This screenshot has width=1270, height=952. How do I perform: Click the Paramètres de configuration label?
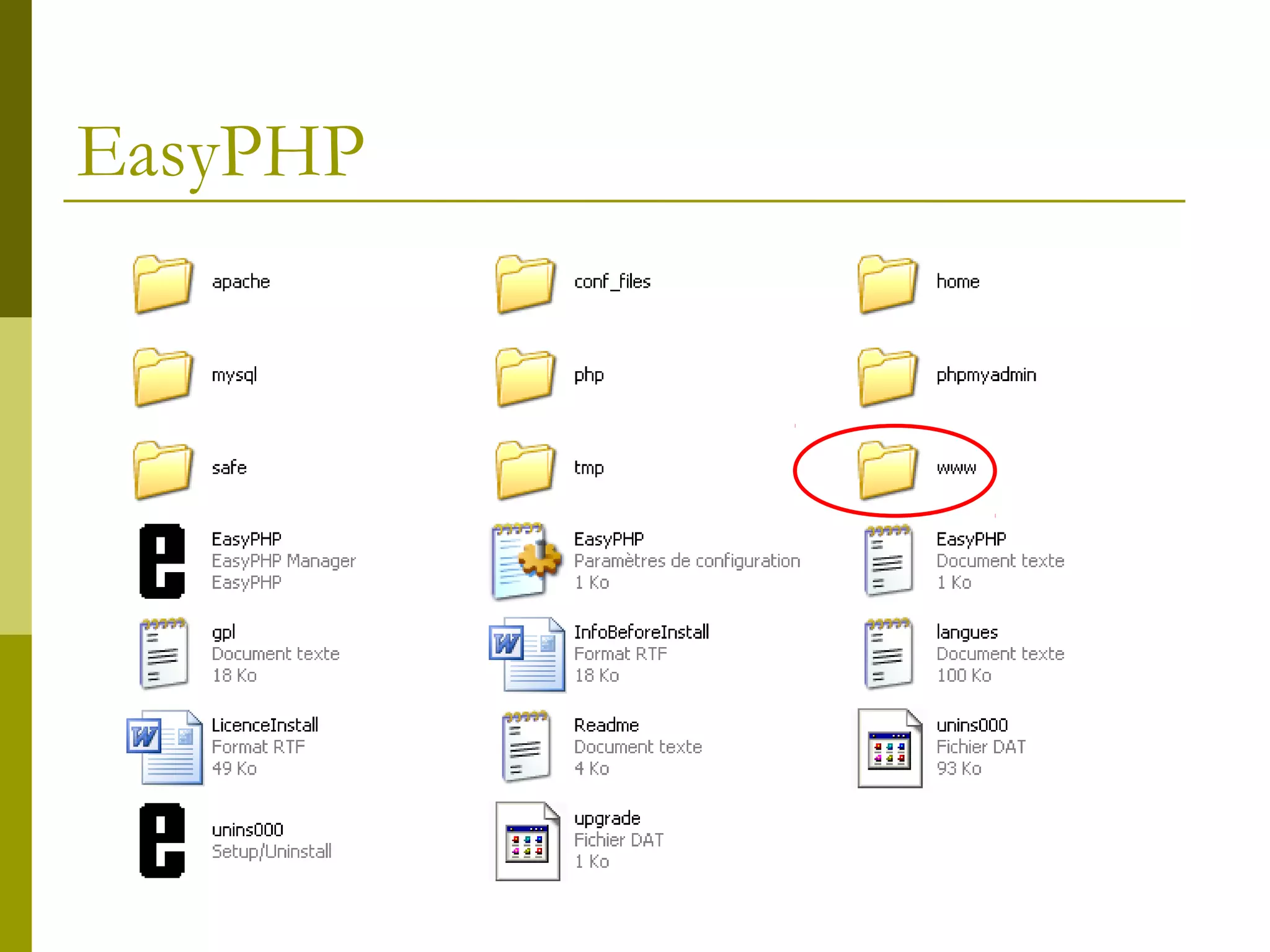tap(687, 561)
